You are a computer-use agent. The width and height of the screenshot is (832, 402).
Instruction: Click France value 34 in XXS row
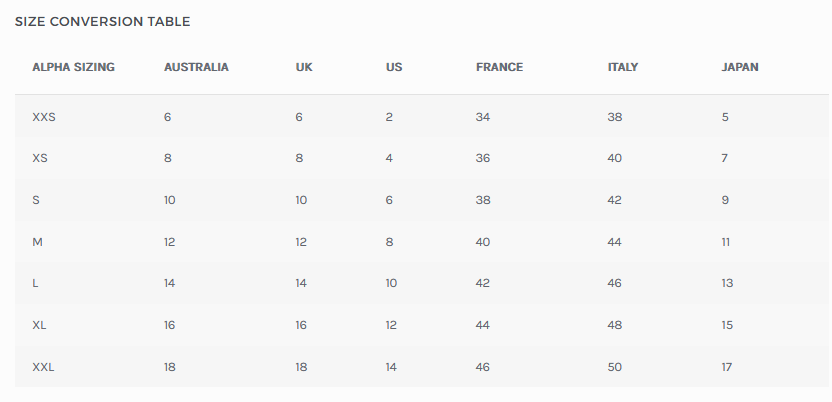click(483, 117)
